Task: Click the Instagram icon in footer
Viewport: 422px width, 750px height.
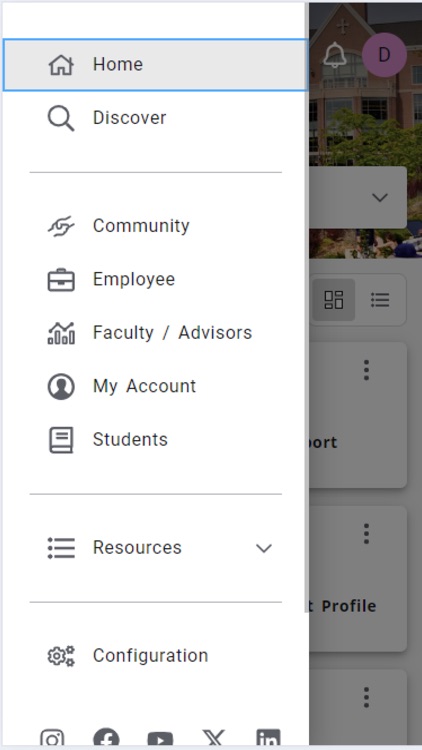Action: pos(52,738)
